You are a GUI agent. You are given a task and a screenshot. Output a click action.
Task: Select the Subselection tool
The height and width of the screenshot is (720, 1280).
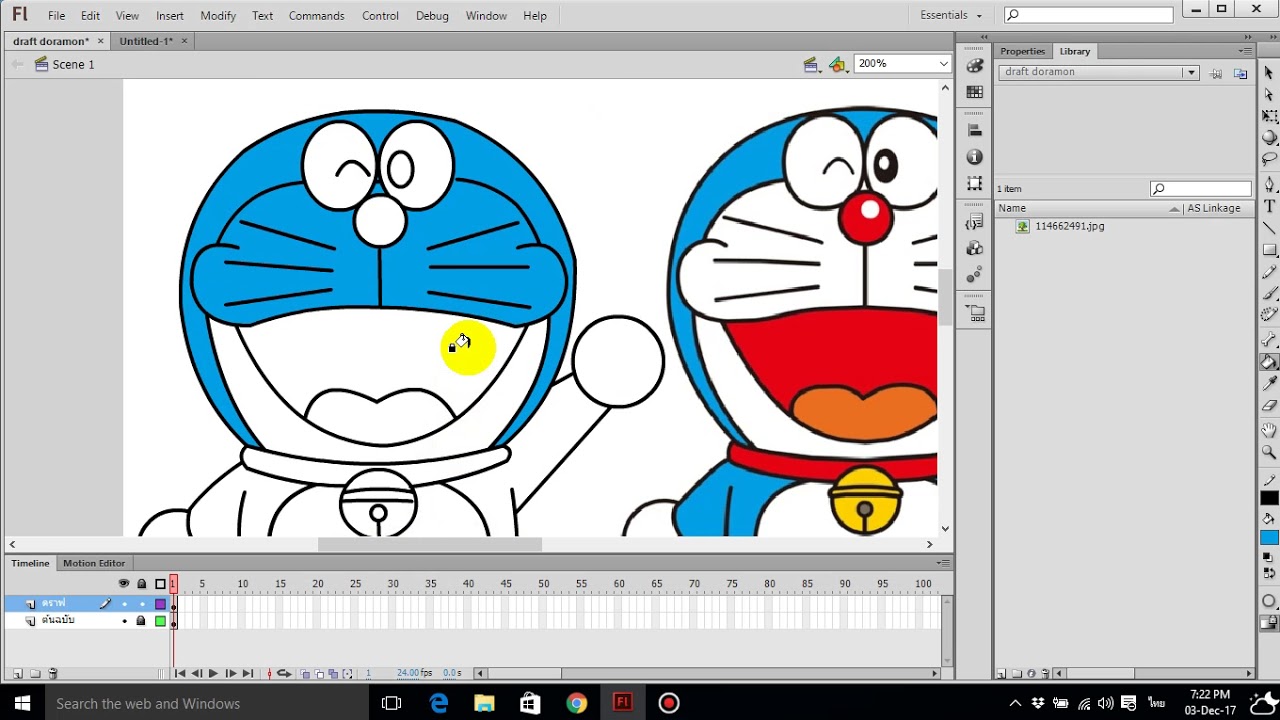coord(1269,94)
